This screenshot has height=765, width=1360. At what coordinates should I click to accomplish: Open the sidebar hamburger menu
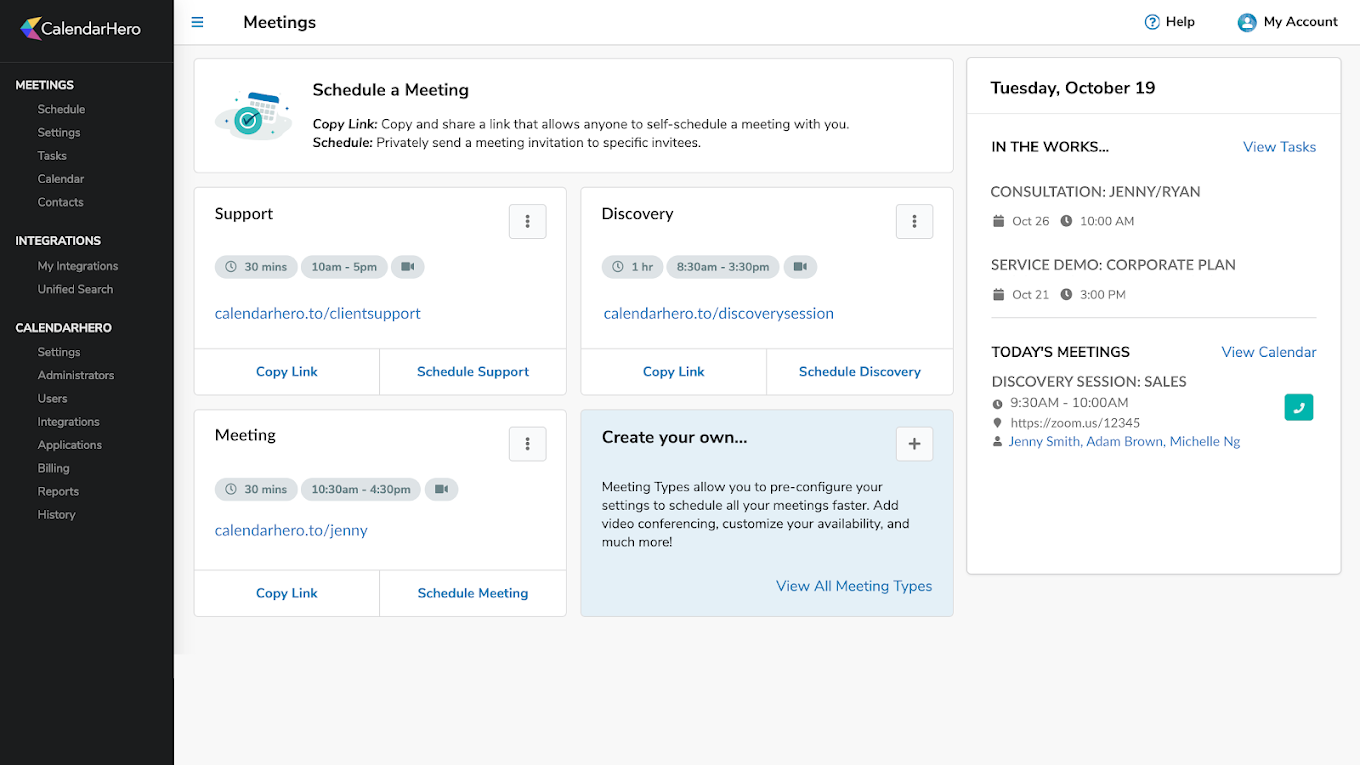click(x=197, y=21)
